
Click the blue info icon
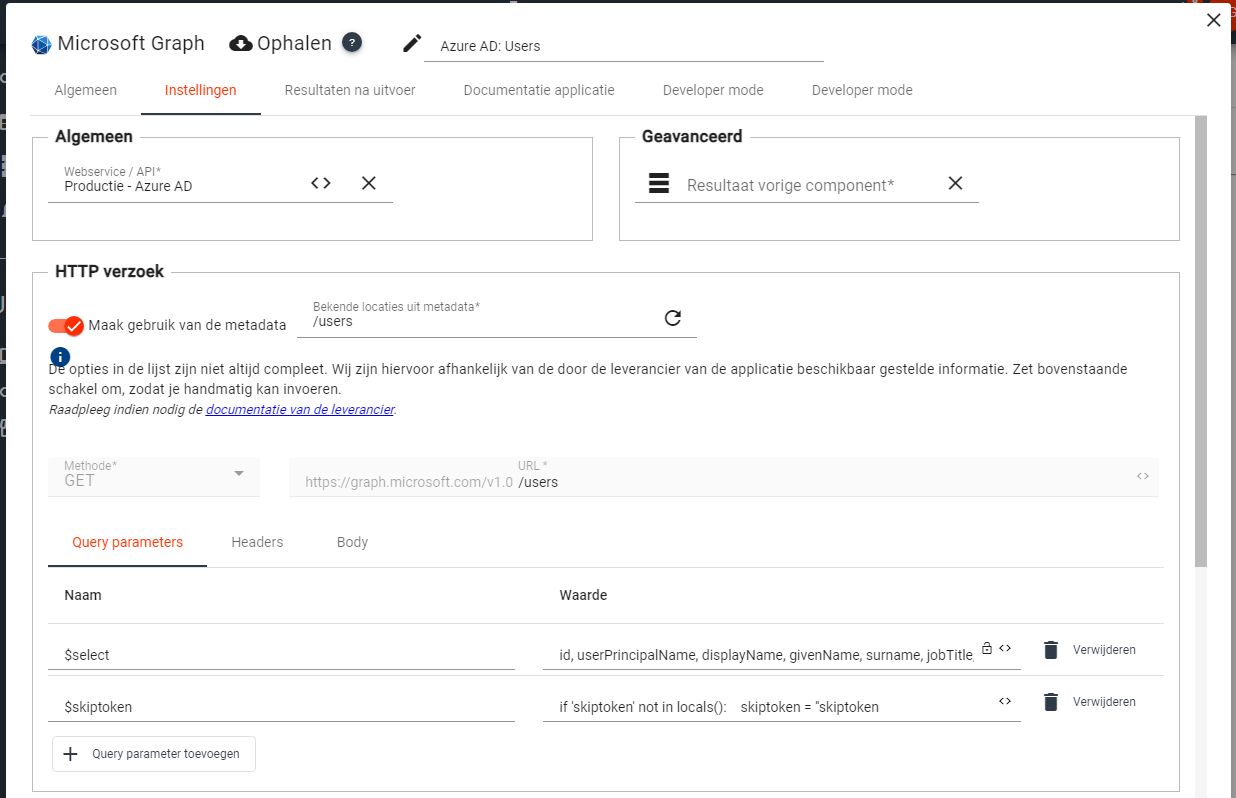point(60,356)
